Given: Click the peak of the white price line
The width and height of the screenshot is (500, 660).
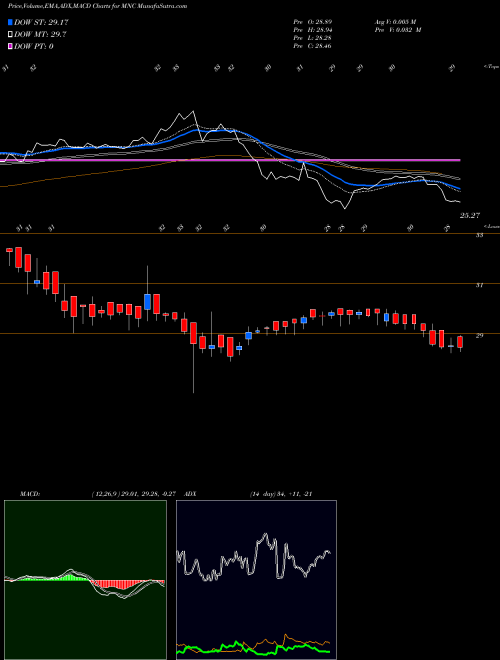Looking at the screenshot, I should (x=193, y=111).
